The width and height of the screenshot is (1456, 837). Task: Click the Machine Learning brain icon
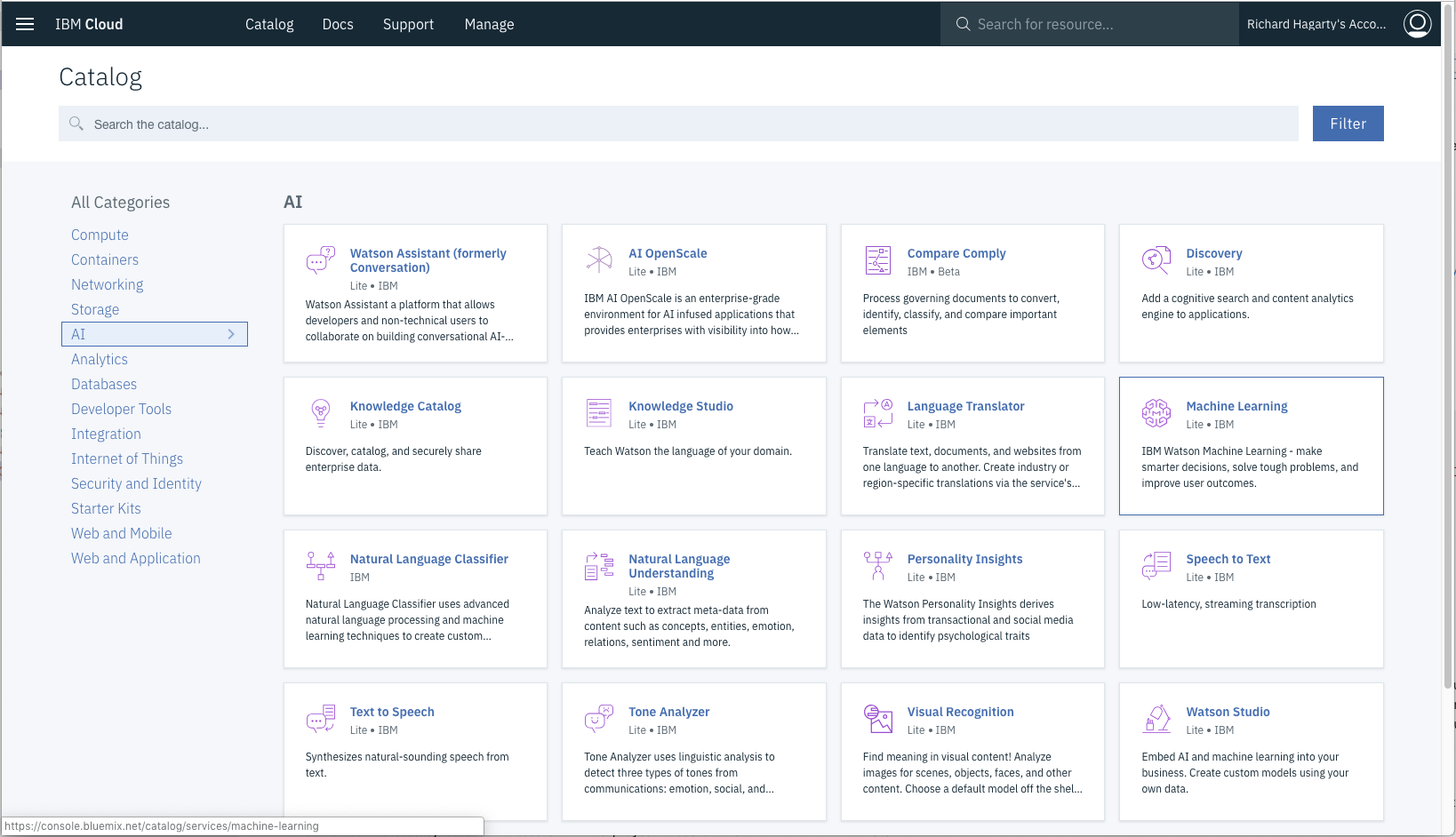tap(1156, 413)
